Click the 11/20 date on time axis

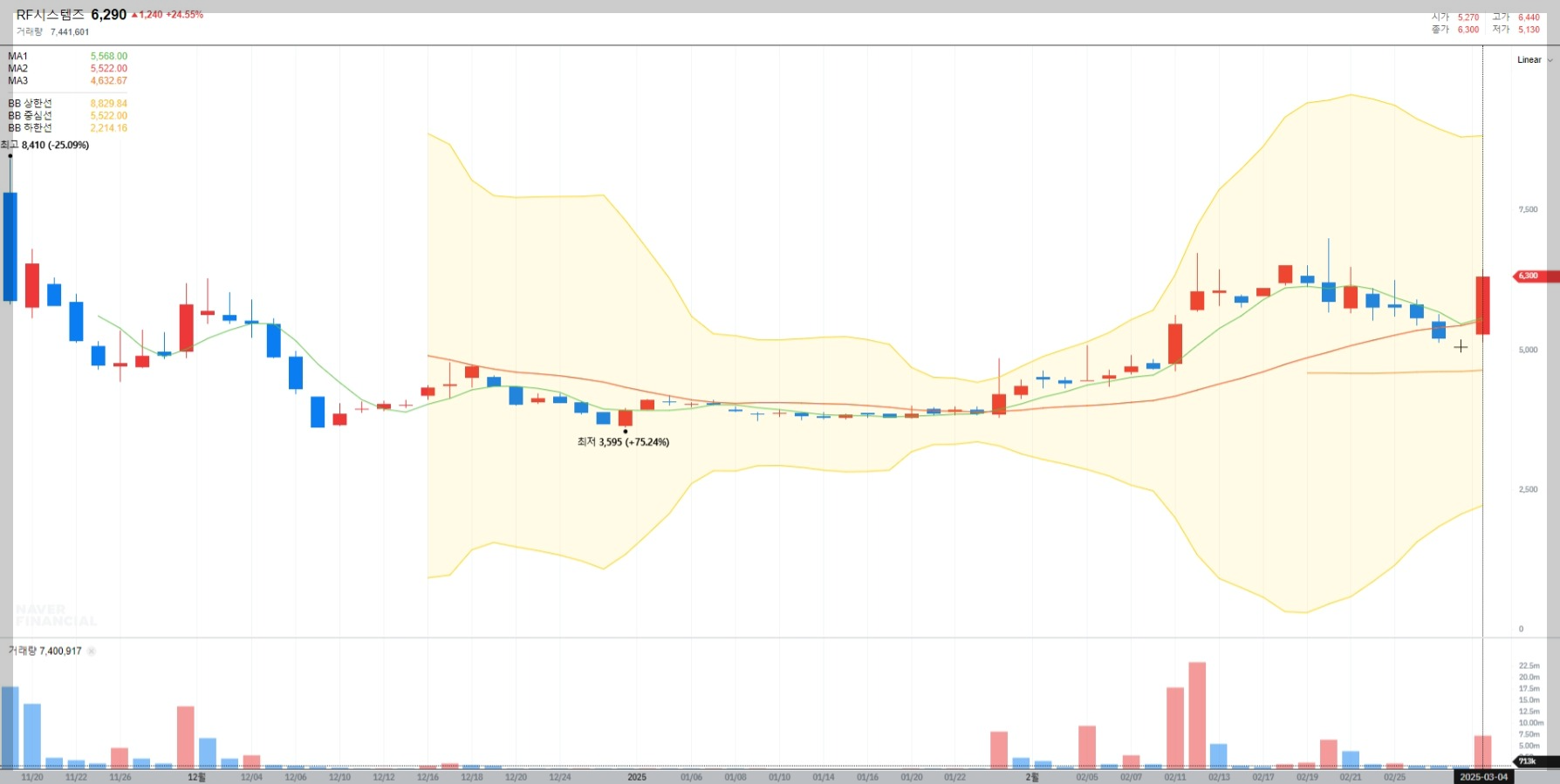[32, 777]
